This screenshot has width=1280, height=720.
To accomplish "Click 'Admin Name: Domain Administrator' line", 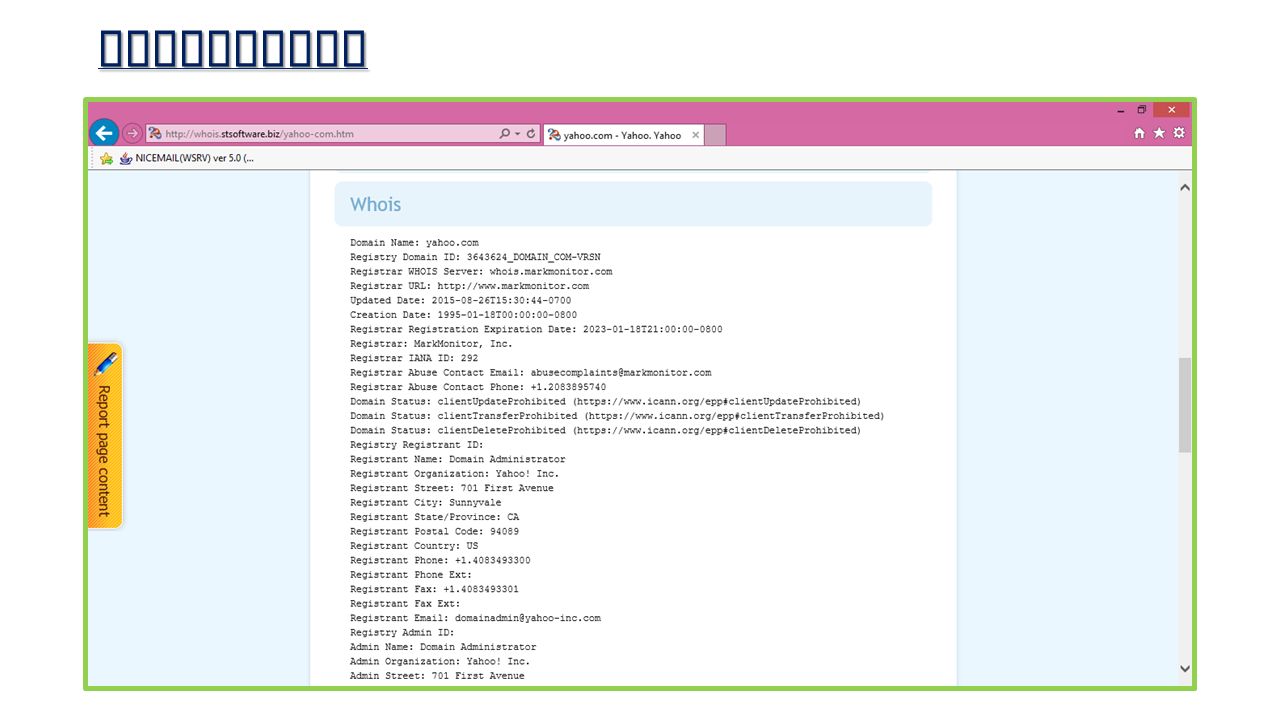I will coord(443,647).
